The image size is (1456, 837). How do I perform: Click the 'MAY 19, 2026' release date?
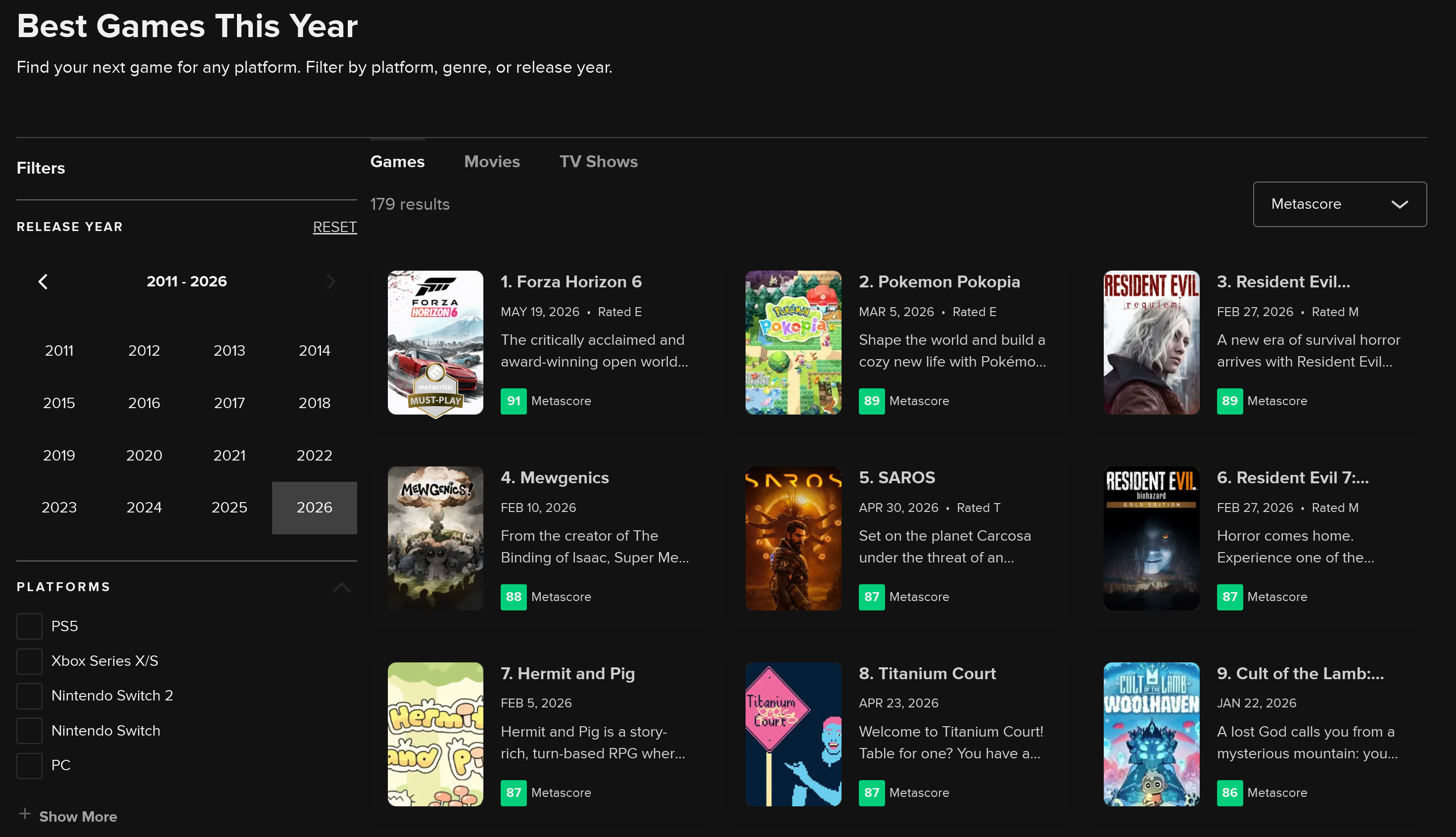(540, 312)
